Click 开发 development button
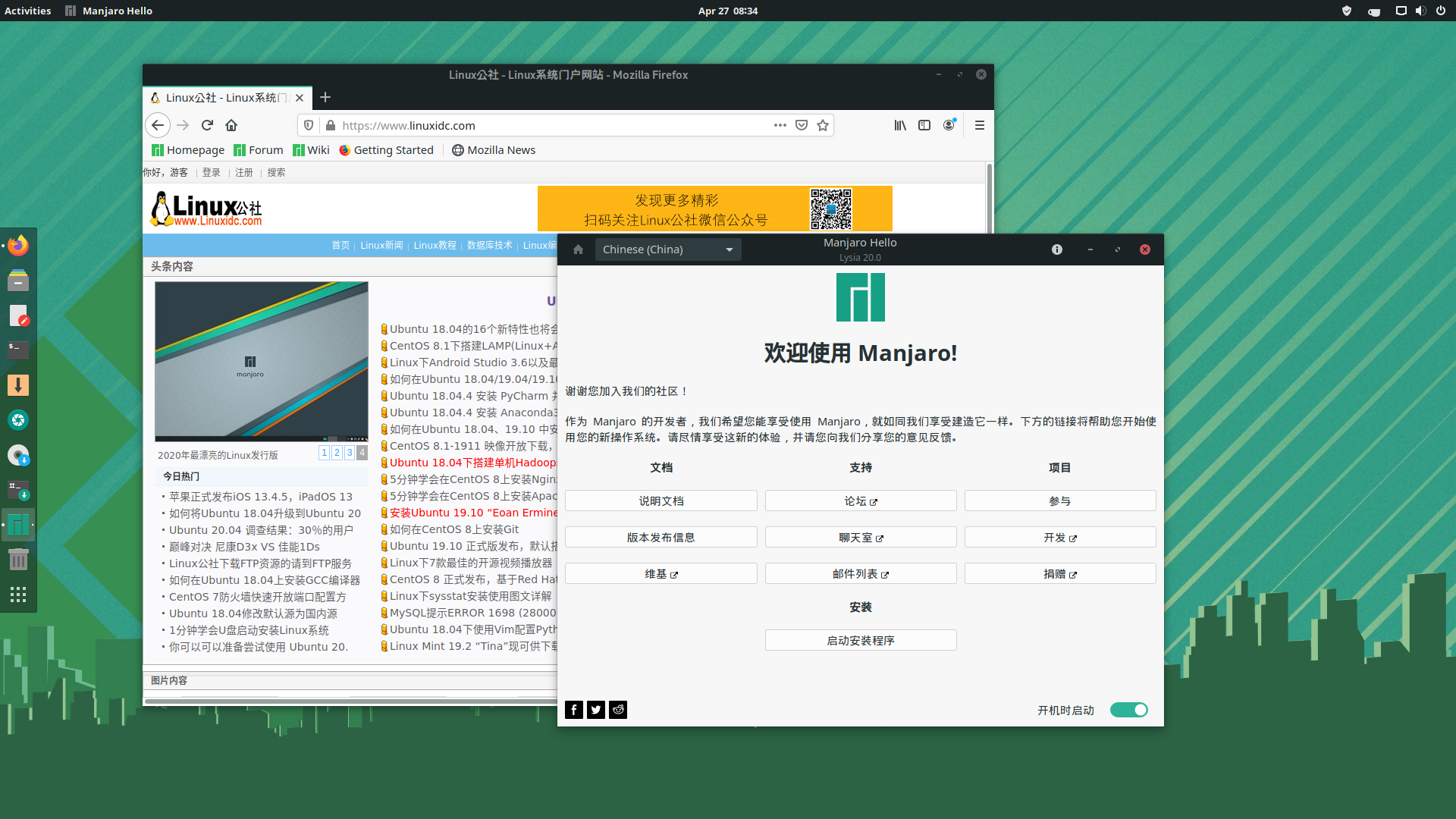The image size is (1456, 819). click(x=1060, y=537)
